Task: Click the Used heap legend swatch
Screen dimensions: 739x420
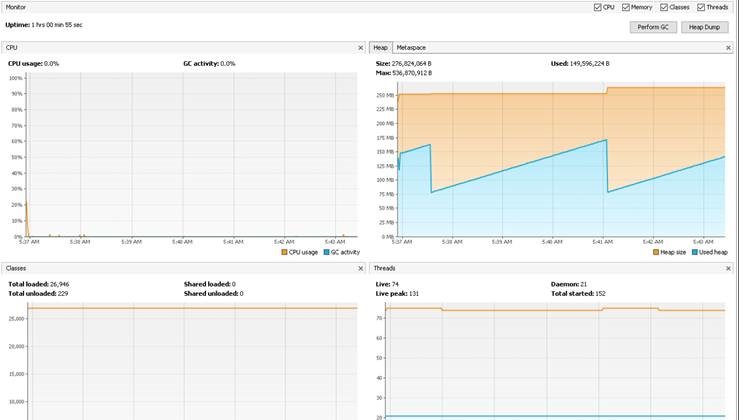Action: [x=694, y=252]
